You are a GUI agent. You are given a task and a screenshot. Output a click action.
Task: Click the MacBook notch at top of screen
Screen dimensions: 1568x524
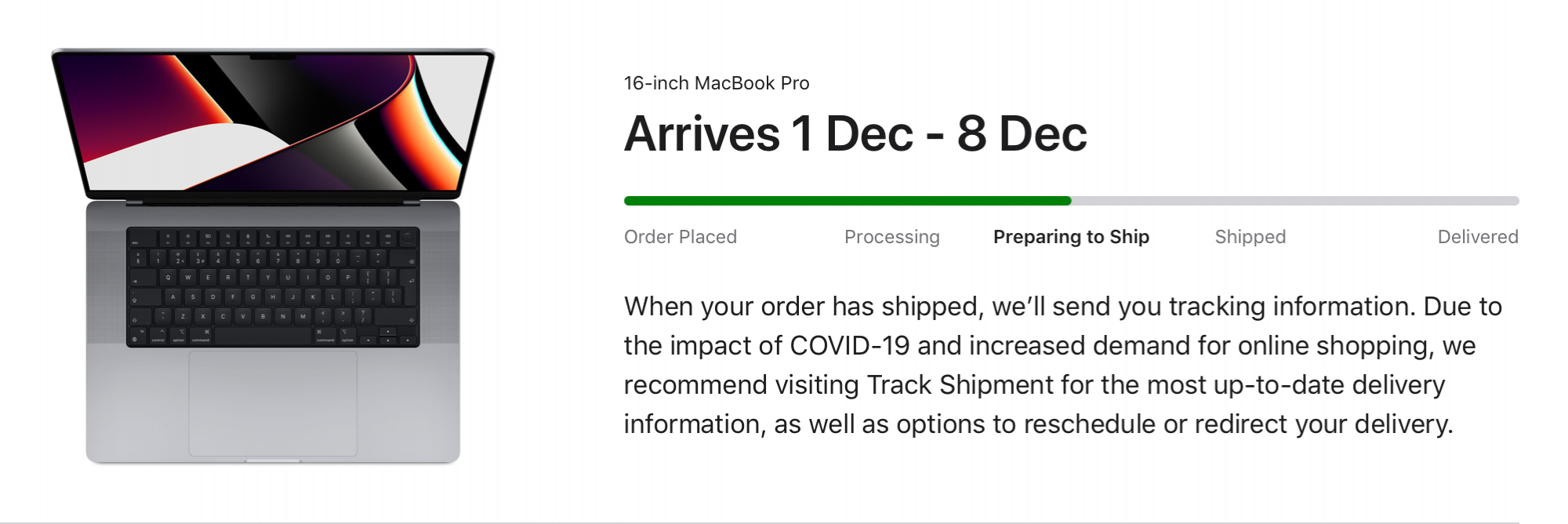click(273, 57)
